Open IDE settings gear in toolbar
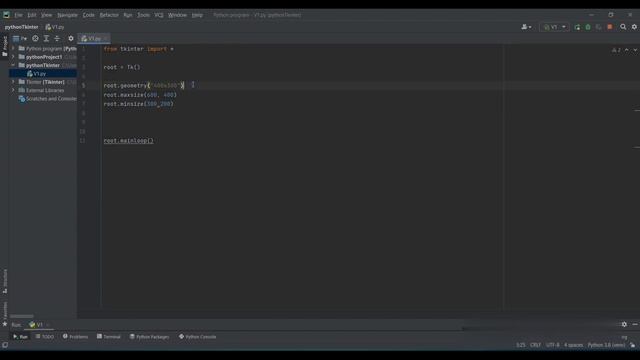Viewport: 640px width, 360px height. click(x=634, y=27)
